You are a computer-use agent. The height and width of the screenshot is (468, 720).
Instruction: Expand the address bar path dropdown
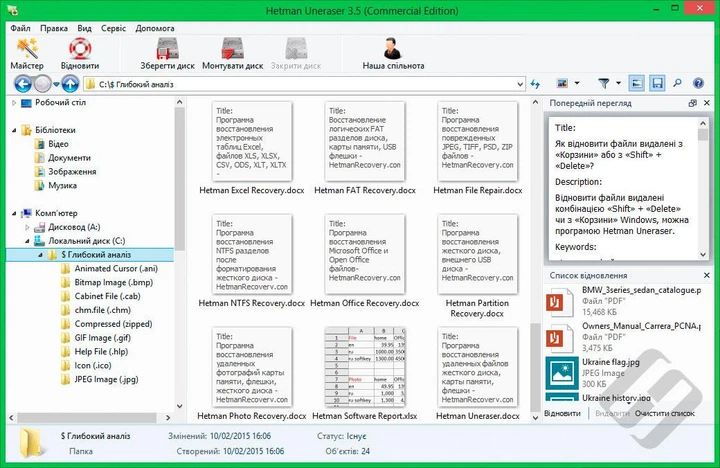pyautogui.click(x=519, y=84)
